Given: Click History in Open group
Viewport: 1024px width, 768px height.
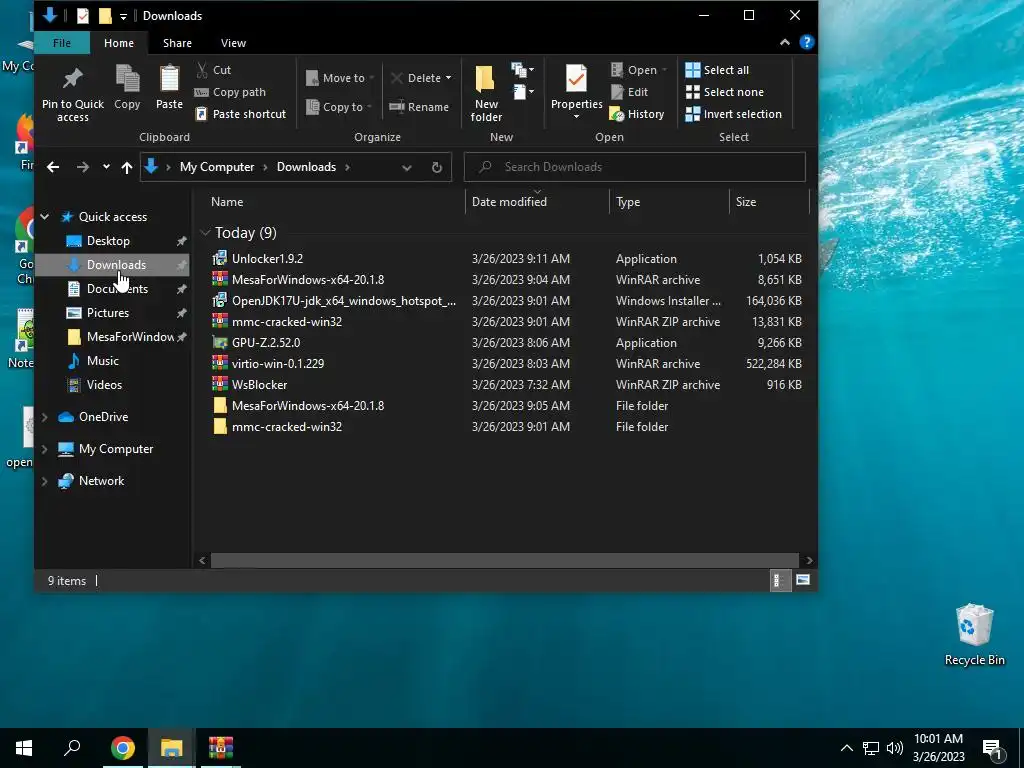Looking at the screenshot, I should tap(637, 114).
